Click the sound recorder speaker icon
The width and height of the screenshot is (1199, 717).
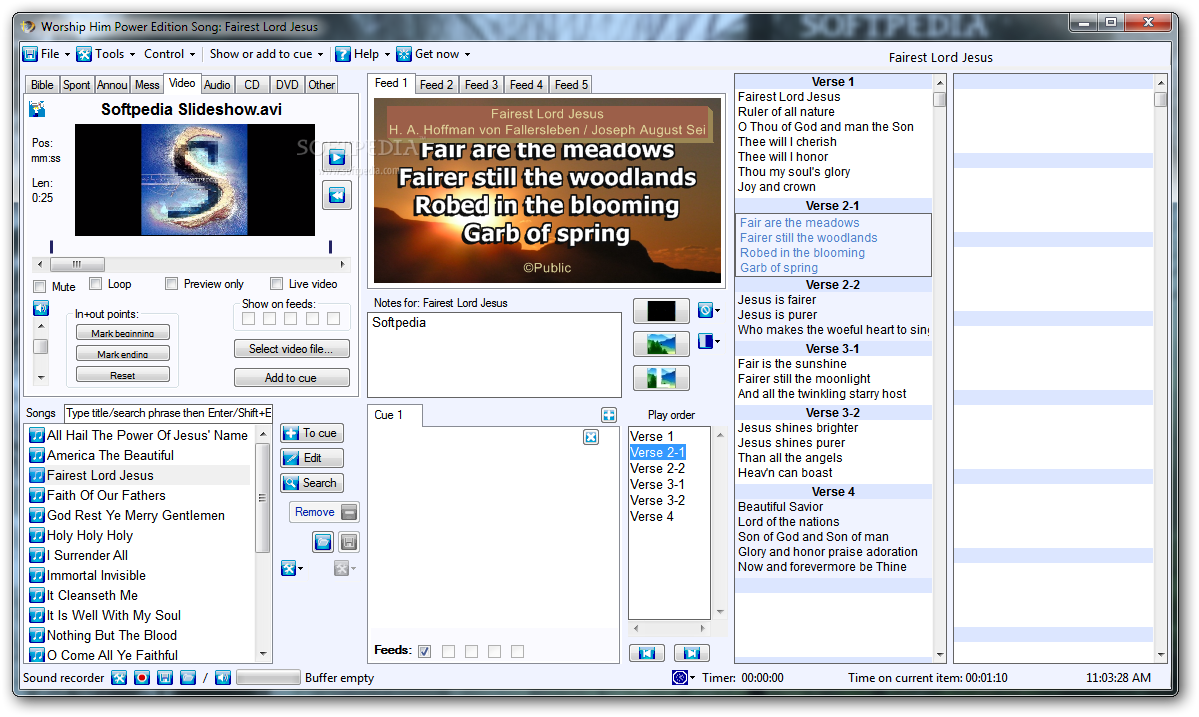pos(223,678)
